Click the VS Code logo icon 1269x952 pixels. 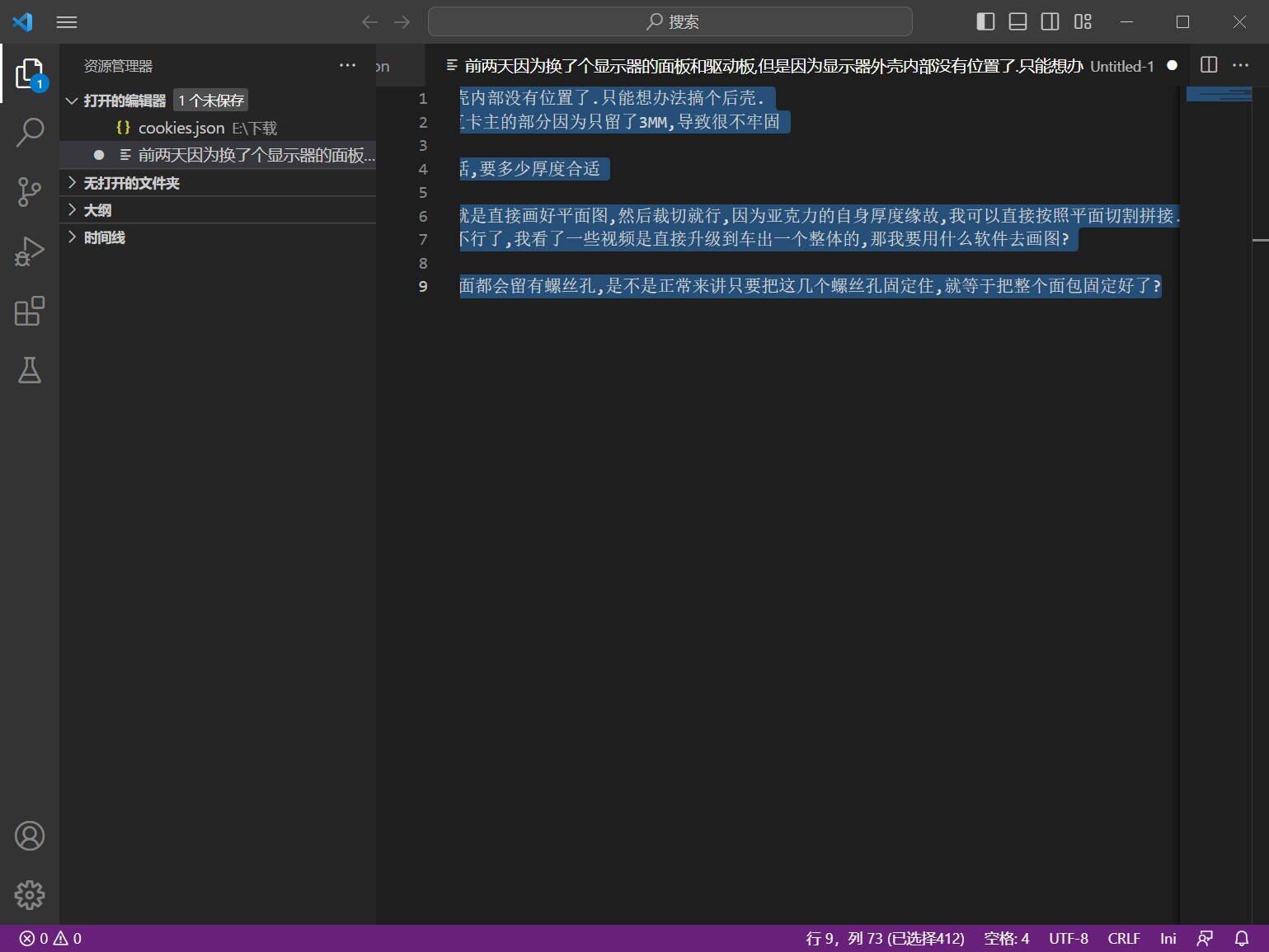pos(22,22)
